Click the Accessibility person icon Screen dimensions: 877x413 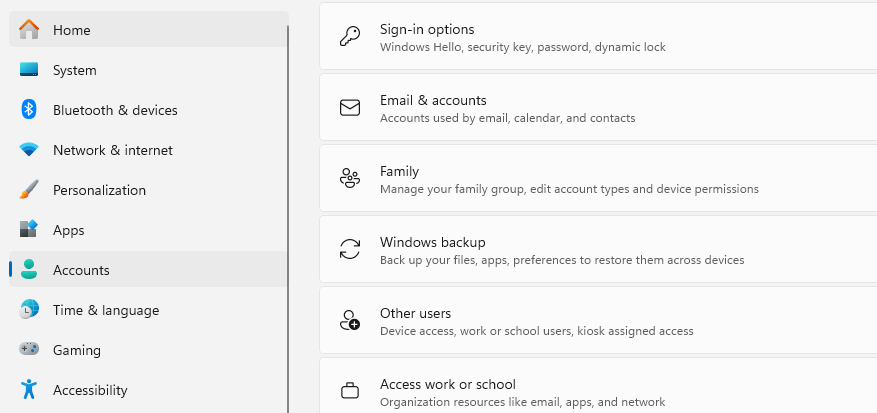coord(29,390)
